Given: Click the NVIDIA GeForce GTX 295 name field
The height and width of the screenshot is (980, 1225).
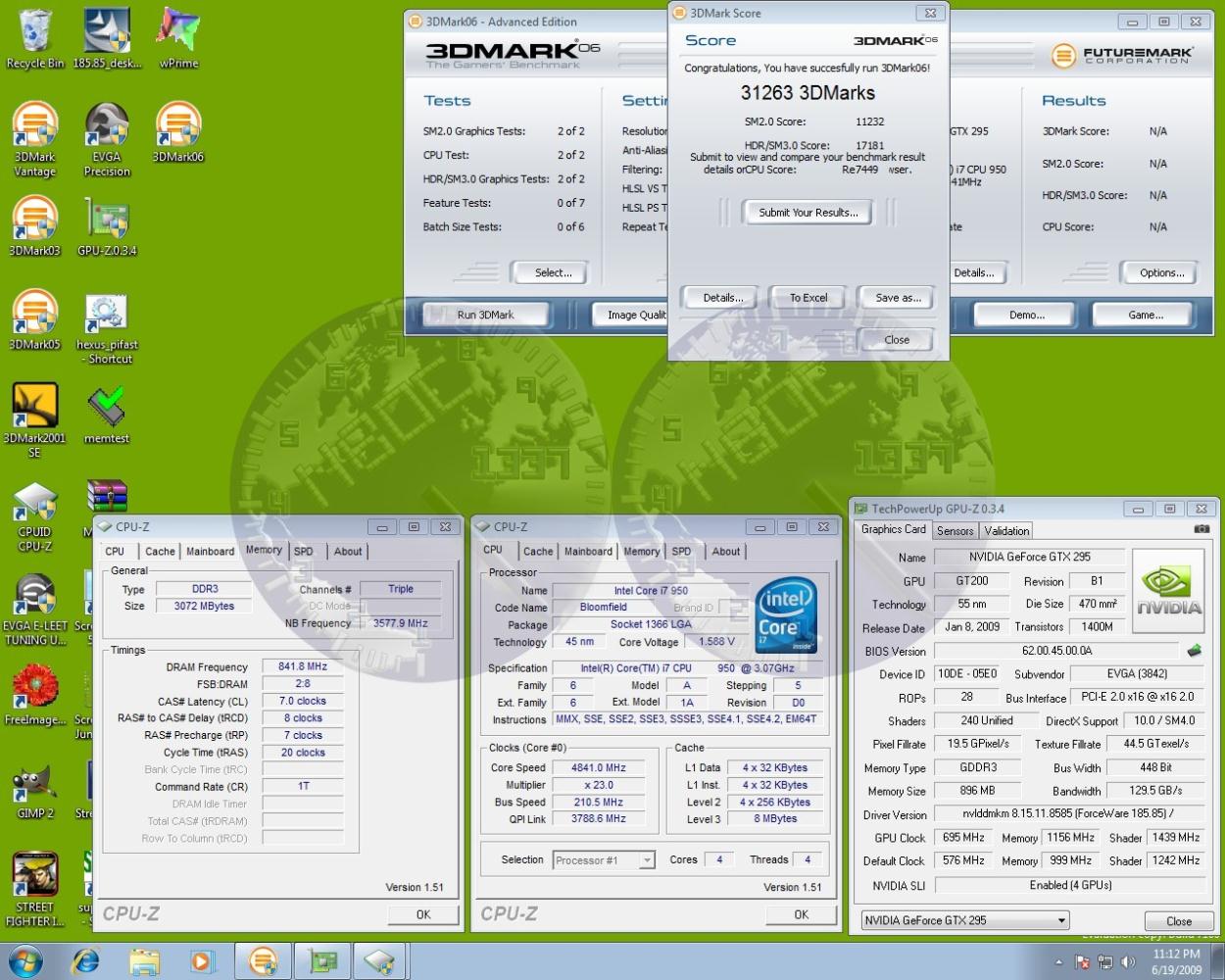Looking at the screenshot, I should (x=1029, y=557).
